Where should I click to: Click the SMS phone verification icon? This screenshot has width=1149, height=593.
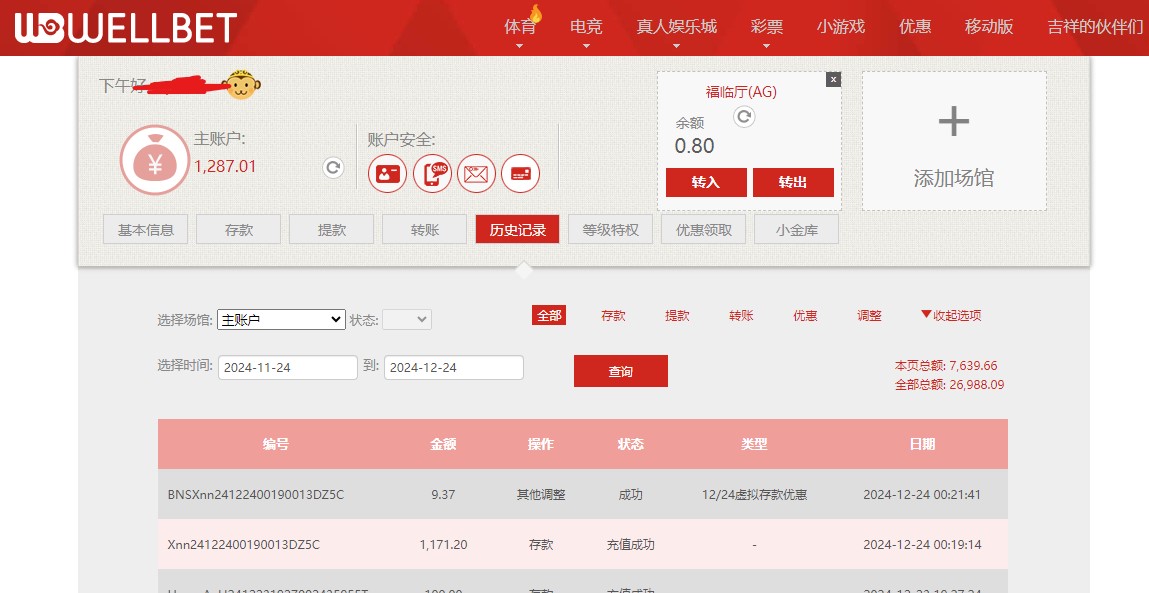point(432,174)
